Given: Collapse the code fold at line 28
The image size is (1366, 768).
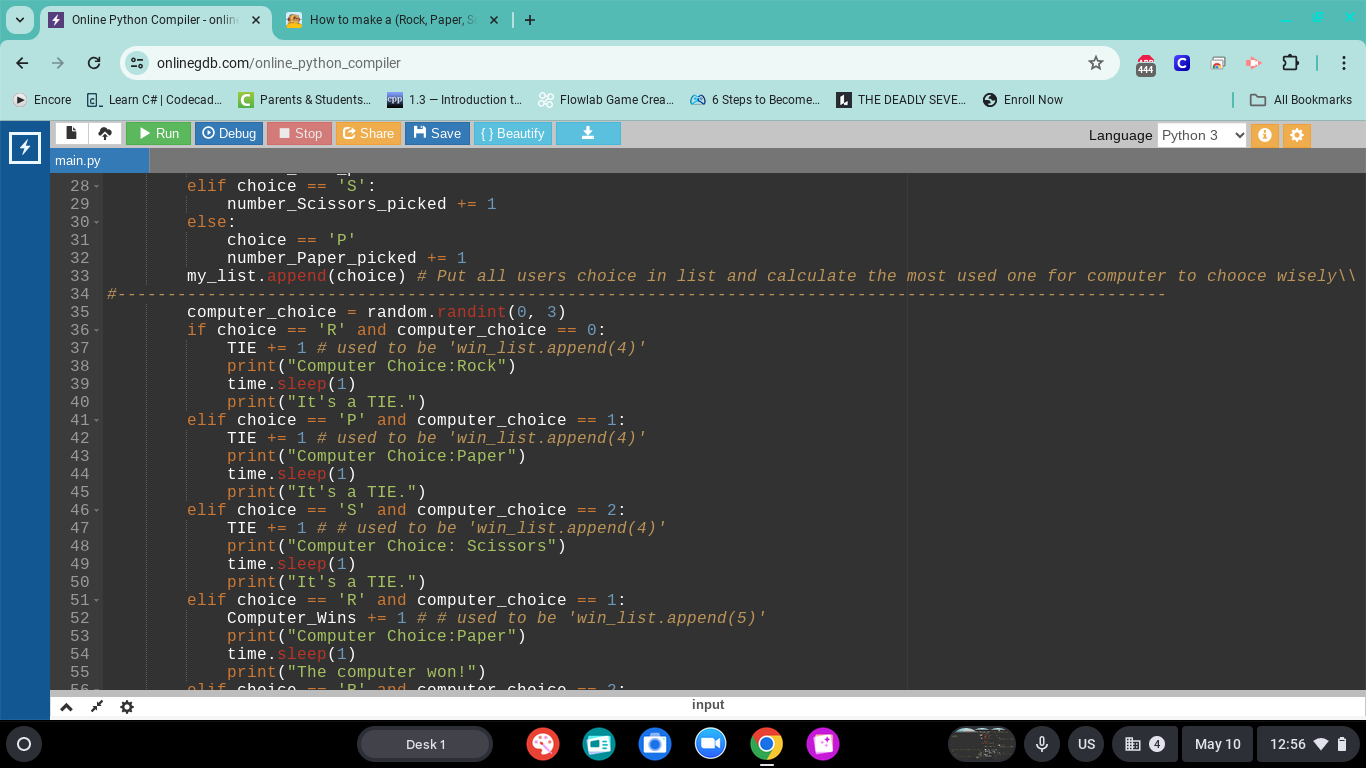Looking at the screenshot, I should [x=97, y=186].
